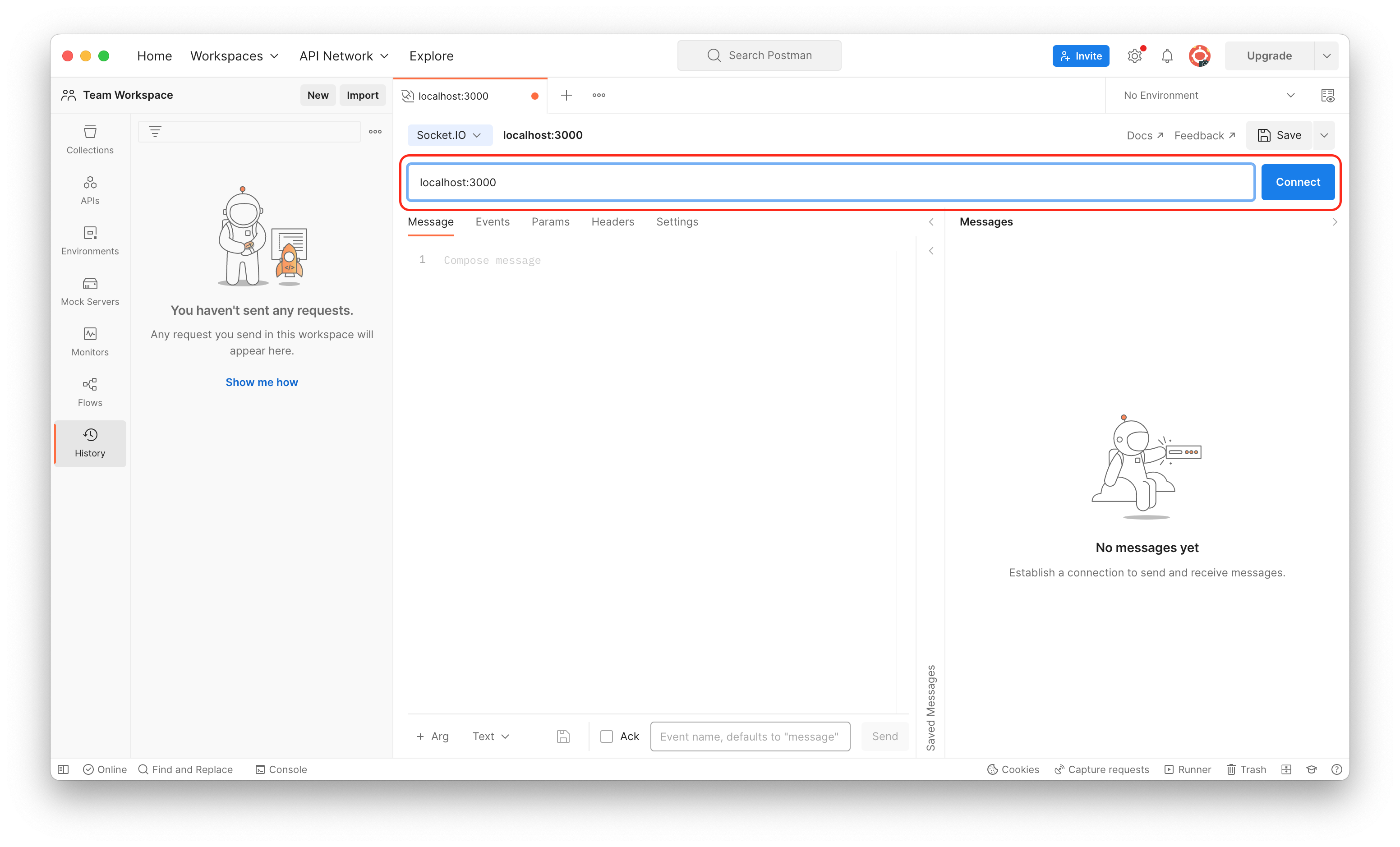Click the notifications bell icon
This screenshot has width=1400, height=847.
click(x=1166, y=55)
